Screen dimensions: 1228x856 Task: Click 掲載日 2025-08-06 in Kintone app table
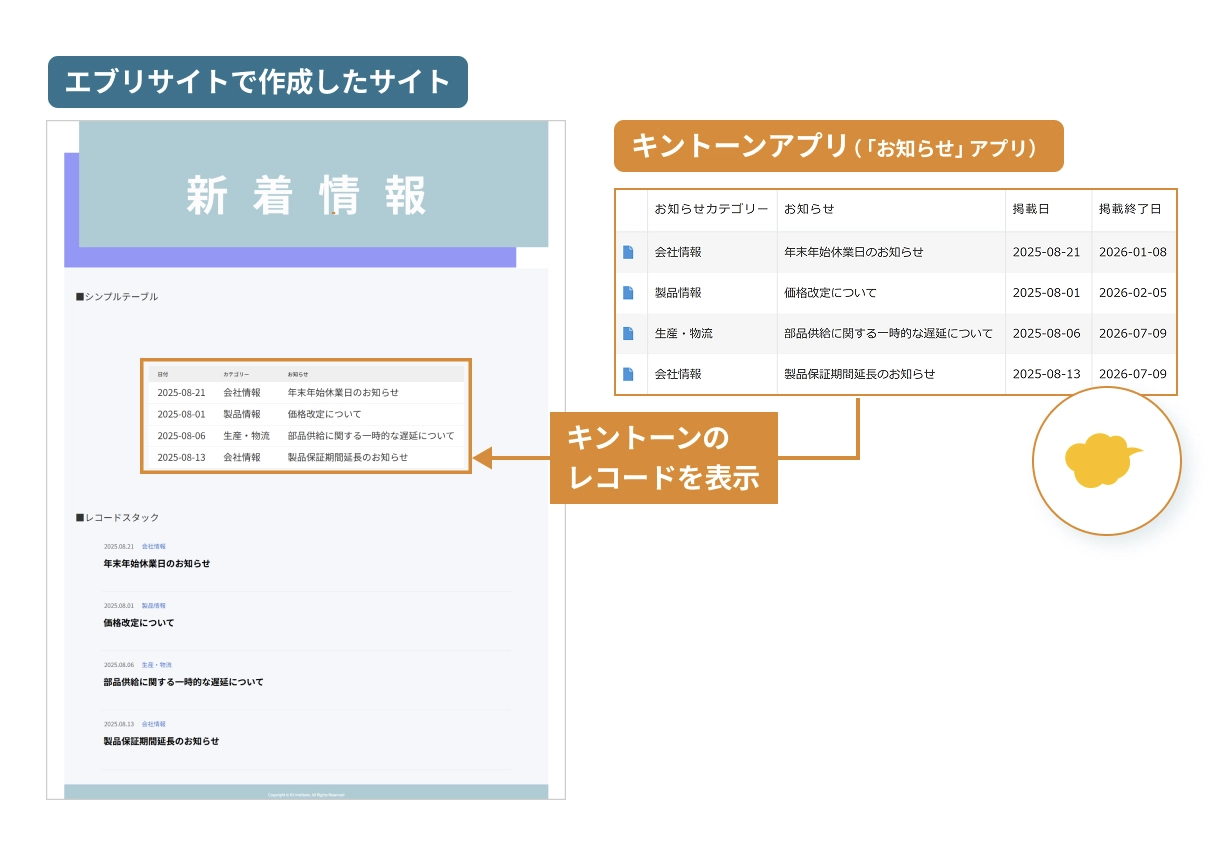pos(1046,333)
